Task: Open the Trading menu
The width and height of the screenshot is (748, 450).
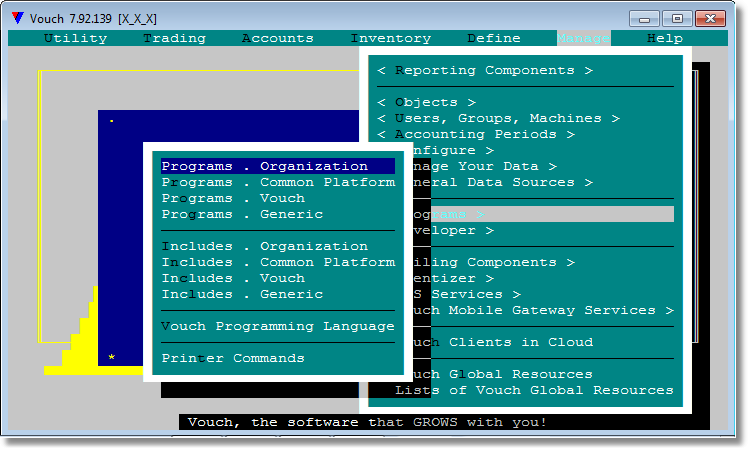Action: coord(175,38)
